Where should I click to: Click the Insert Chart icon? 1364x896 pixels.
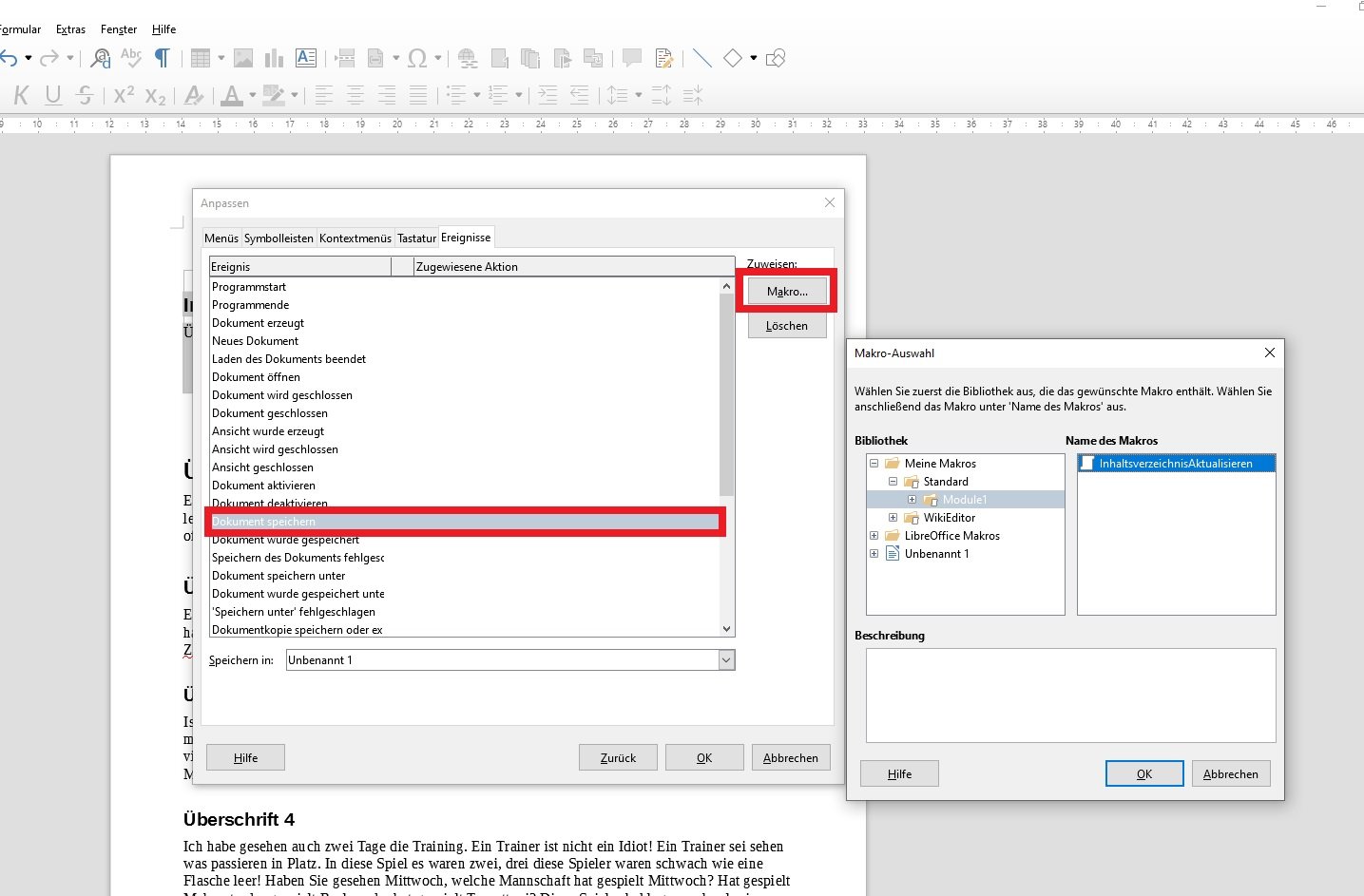click(274, 59)
